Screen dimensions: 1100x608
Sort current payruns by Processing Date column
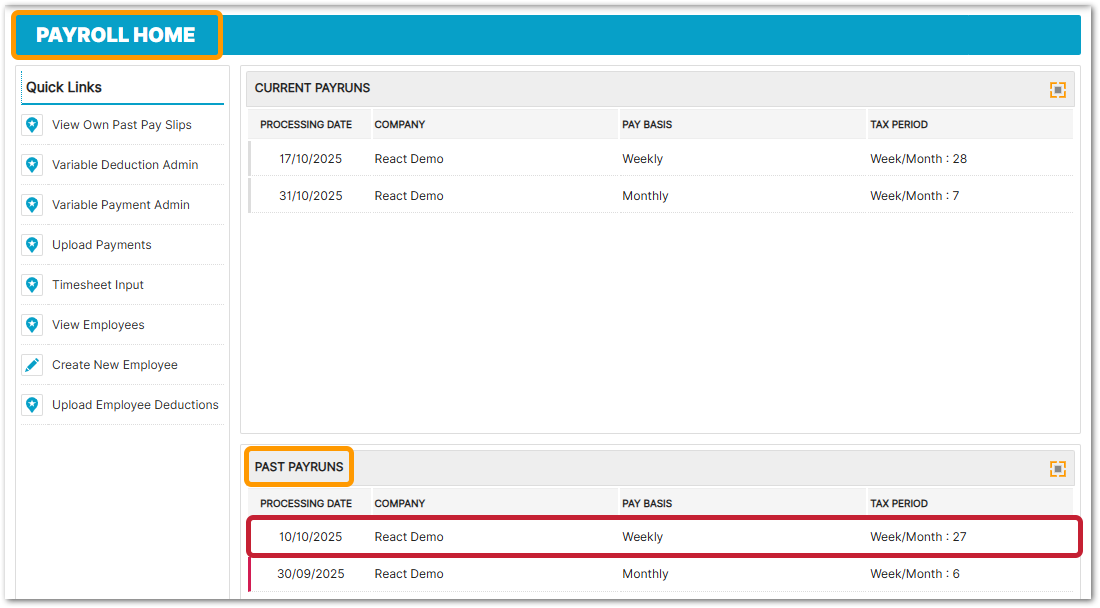pos(306,125)
